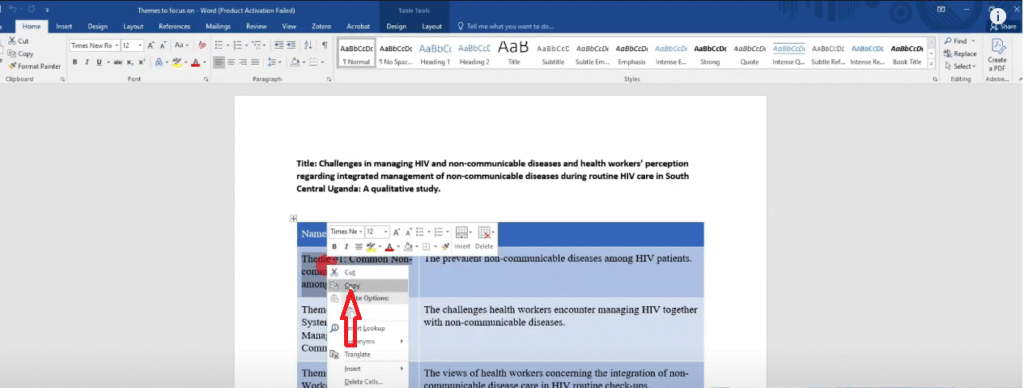Click the Create a PDF Acrobat icon

(997, 55)
